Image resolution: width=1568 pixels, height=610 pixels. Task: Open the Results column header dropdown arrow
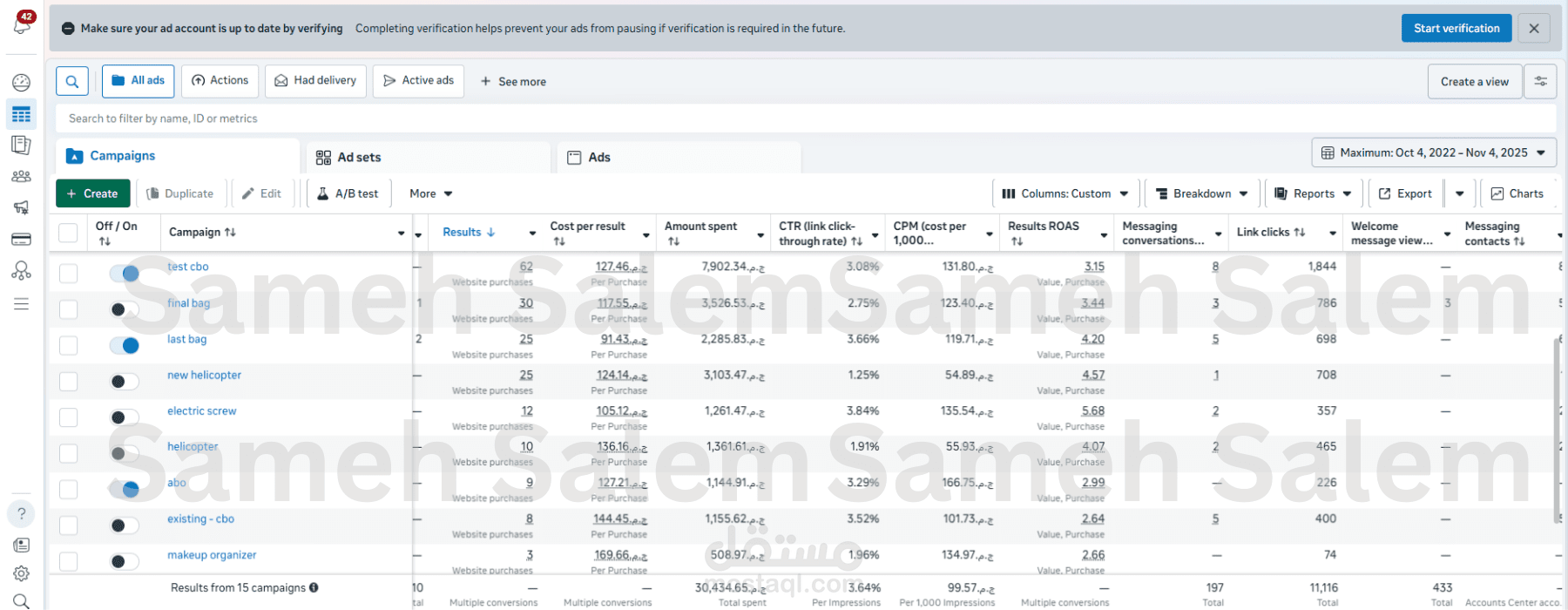[532, 234]
